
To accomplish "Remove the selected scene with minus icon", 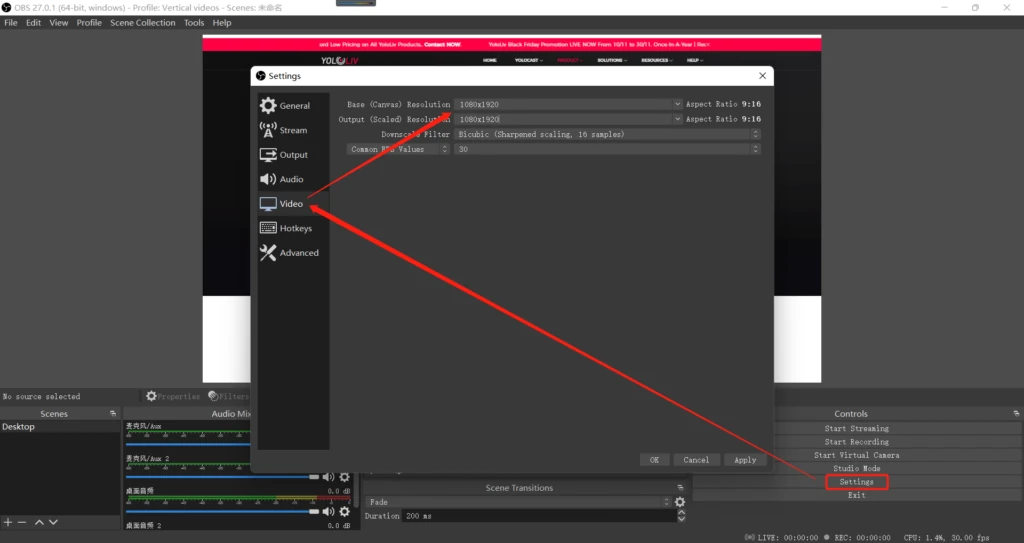I will (22, 522).
